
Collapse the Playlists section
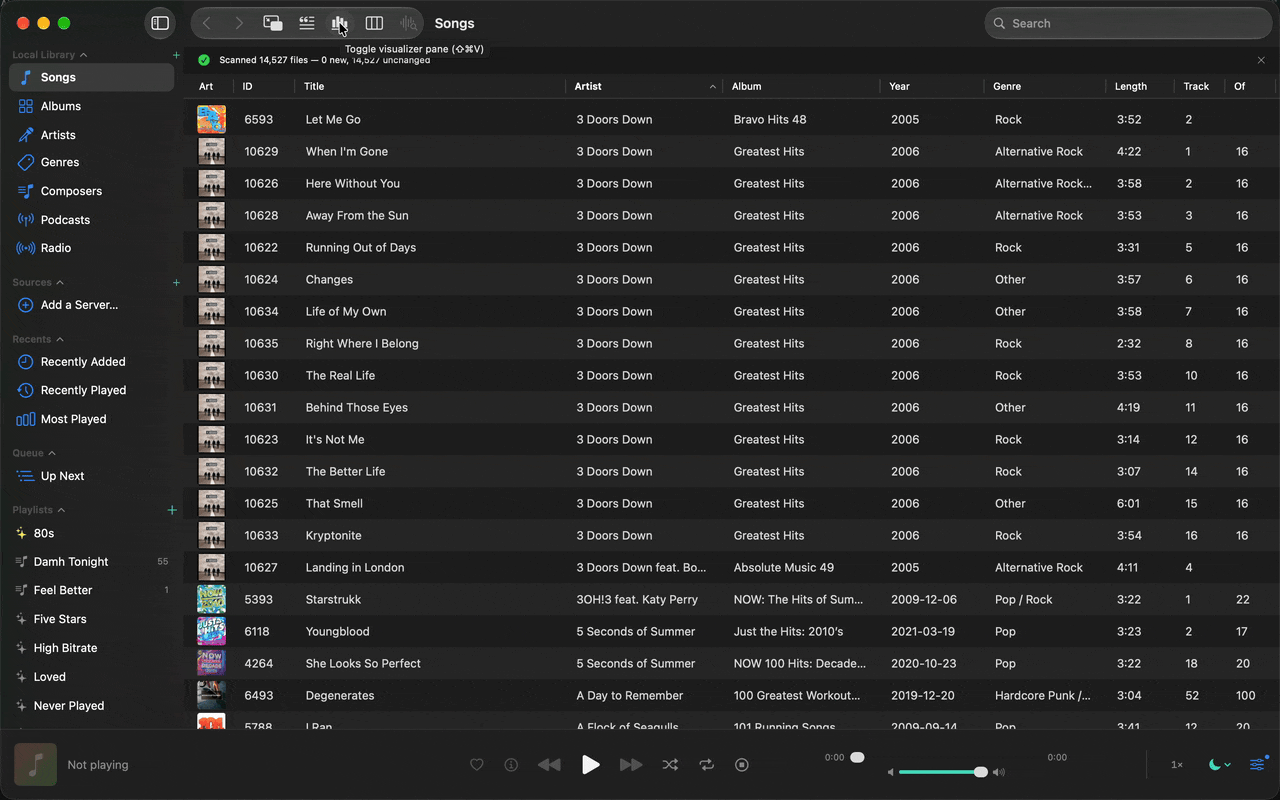click(x=61, y=510)
